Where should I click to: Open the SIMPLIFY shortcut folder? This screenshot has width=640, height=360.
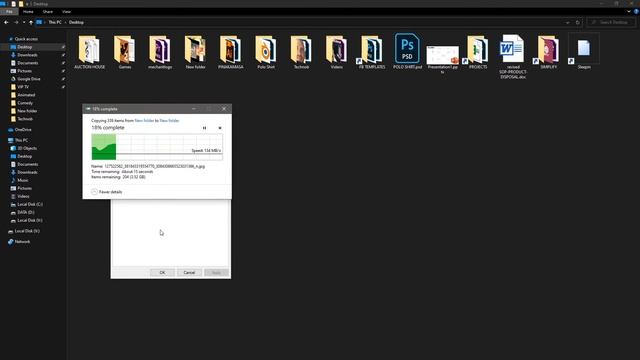(548, 49)
